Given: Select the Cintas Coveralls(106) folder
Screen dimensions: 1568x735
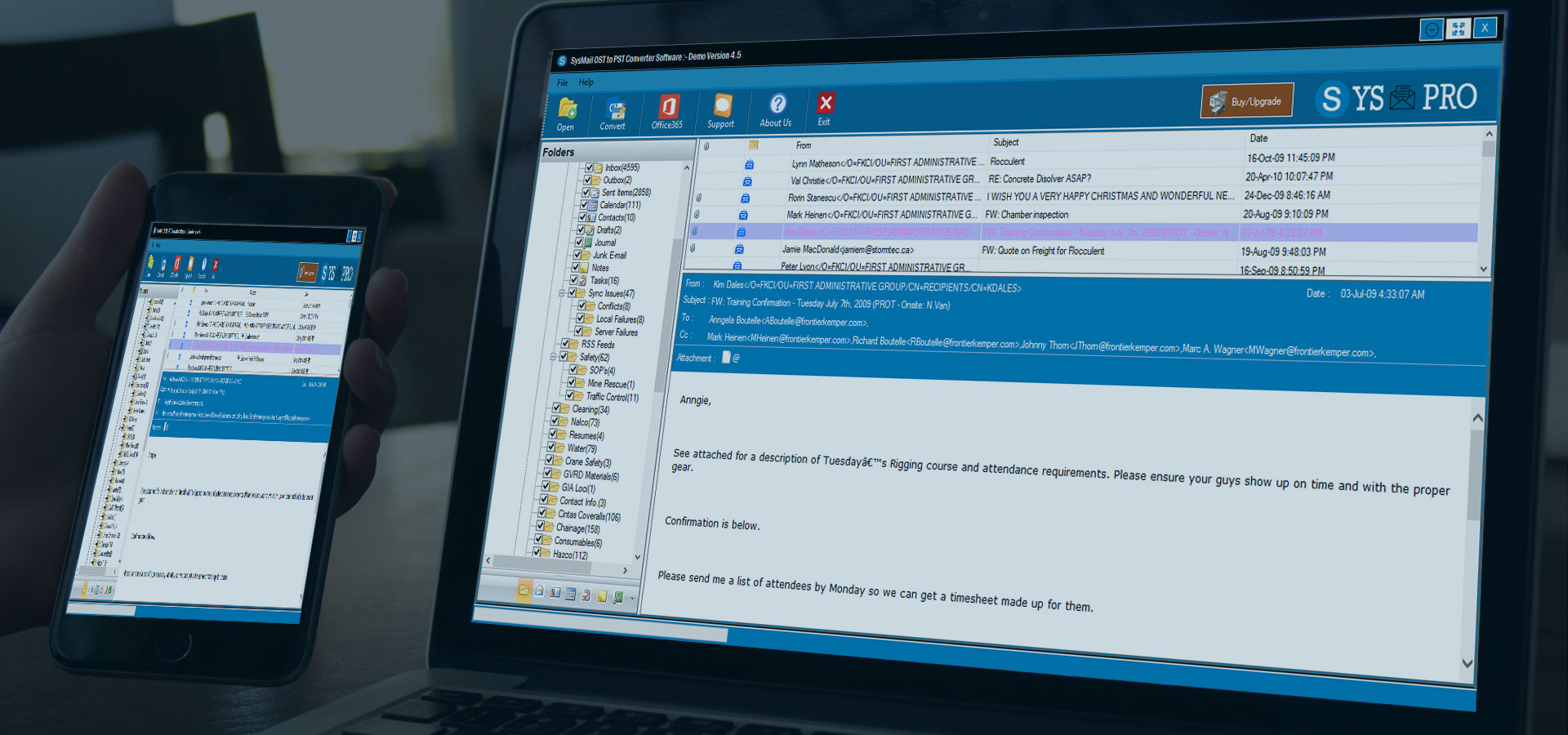Looking at the screenshot, I should [589, 515].
